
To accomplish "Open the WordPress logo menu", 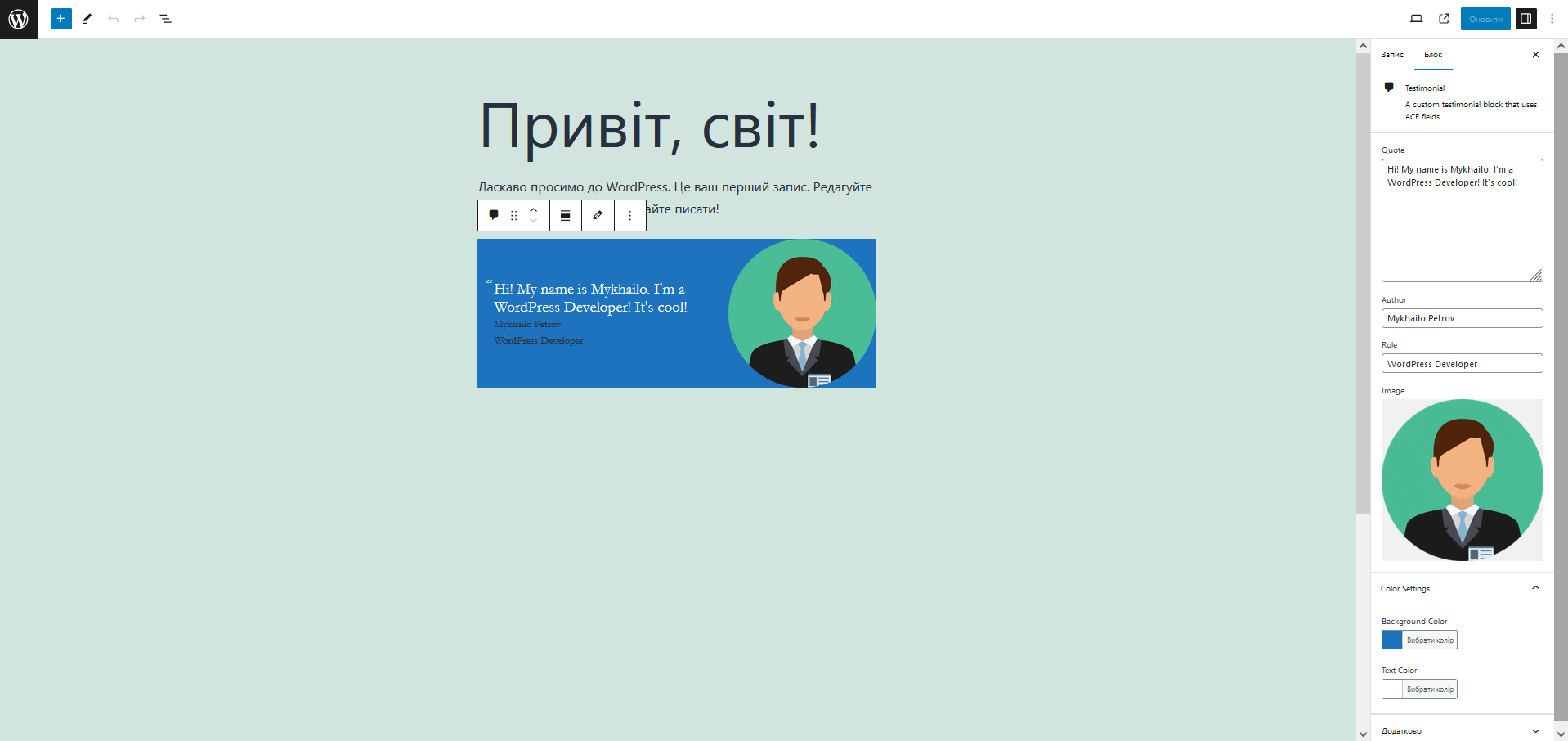I will (19, 19).
